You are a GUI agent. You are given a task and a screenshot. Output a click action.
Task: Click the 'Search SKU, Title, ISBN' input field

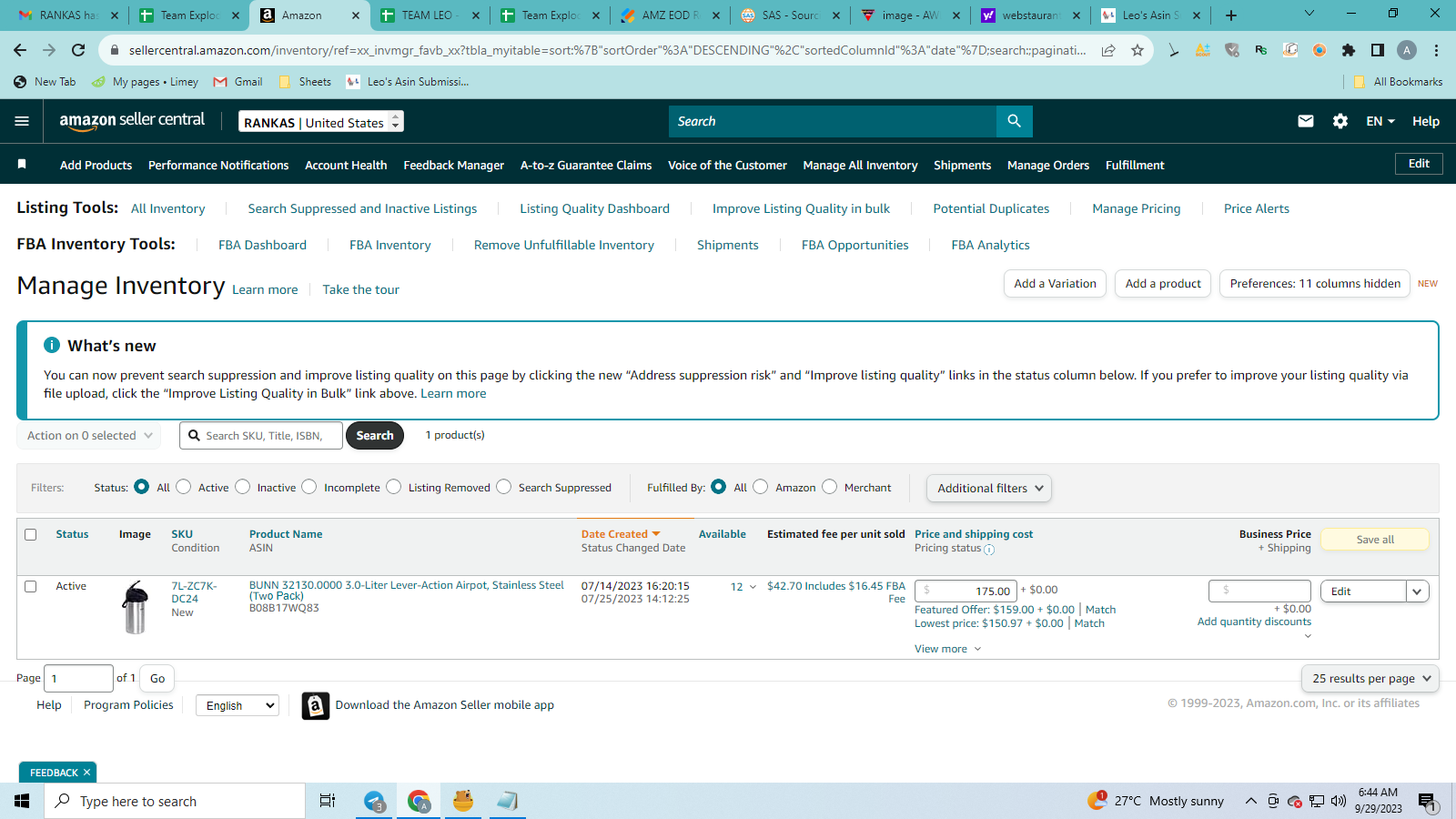(x=261, y=436)
